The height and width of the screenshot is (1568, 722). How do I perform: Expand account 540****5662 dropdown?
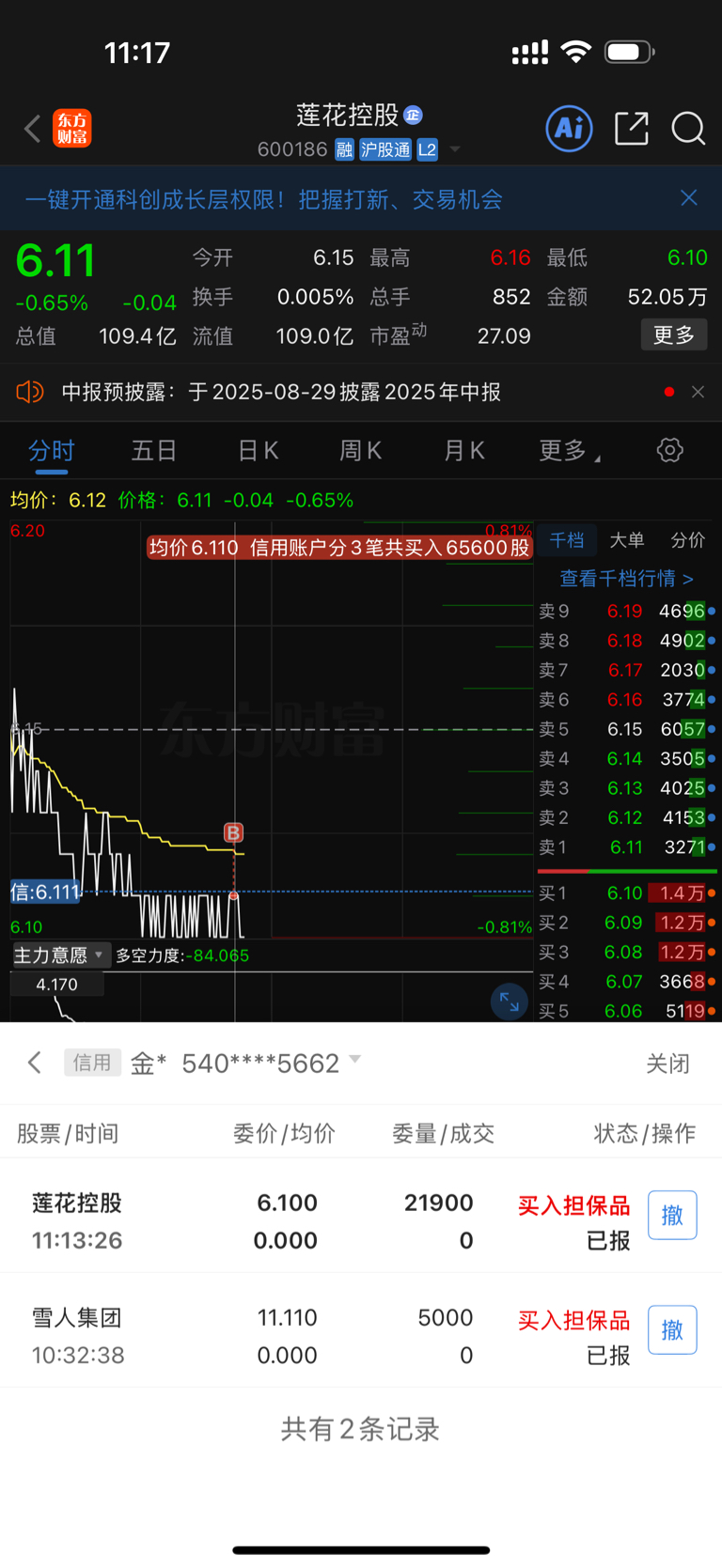coord(354,1059)
